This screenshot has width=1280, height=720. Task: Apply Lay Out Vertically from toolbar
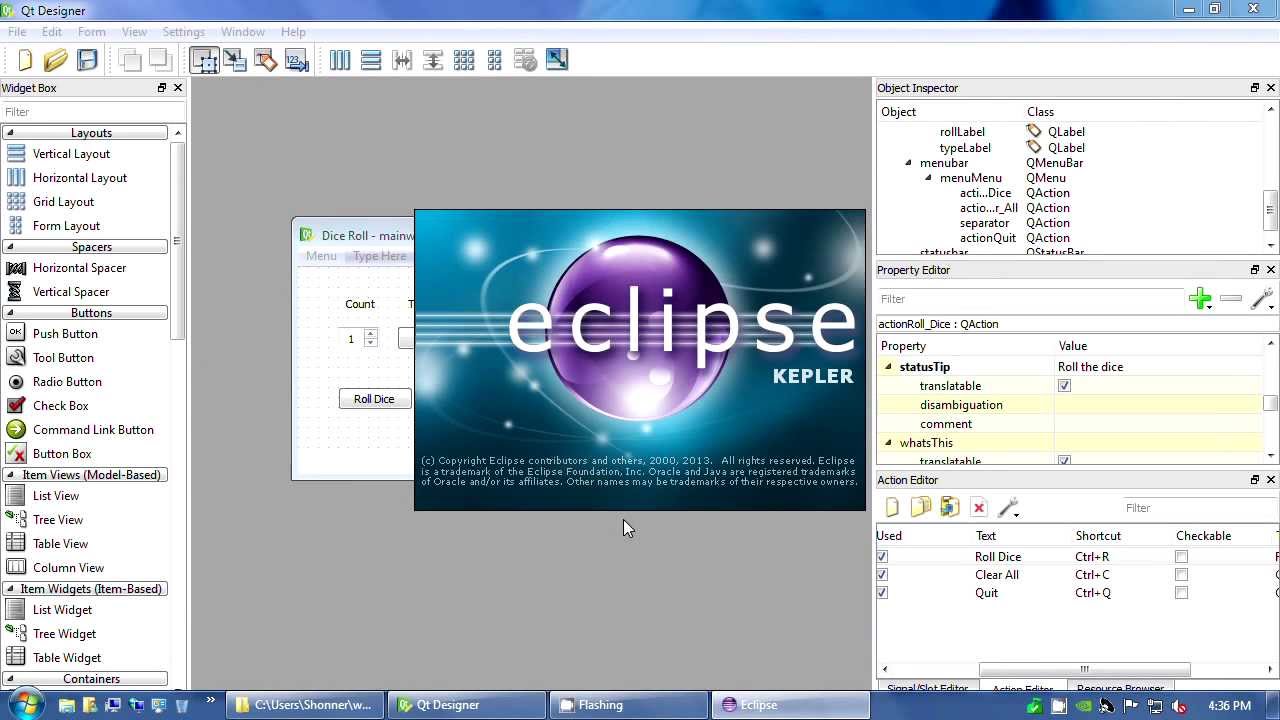coord(371,61)
